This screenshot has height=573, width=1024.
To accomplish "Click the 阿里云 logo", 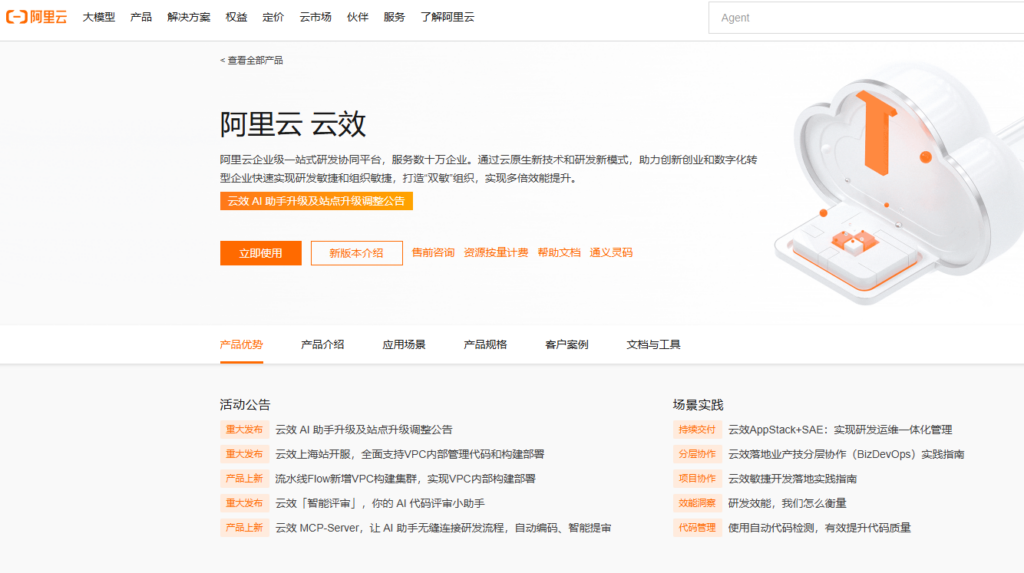I will pos(37,17).
